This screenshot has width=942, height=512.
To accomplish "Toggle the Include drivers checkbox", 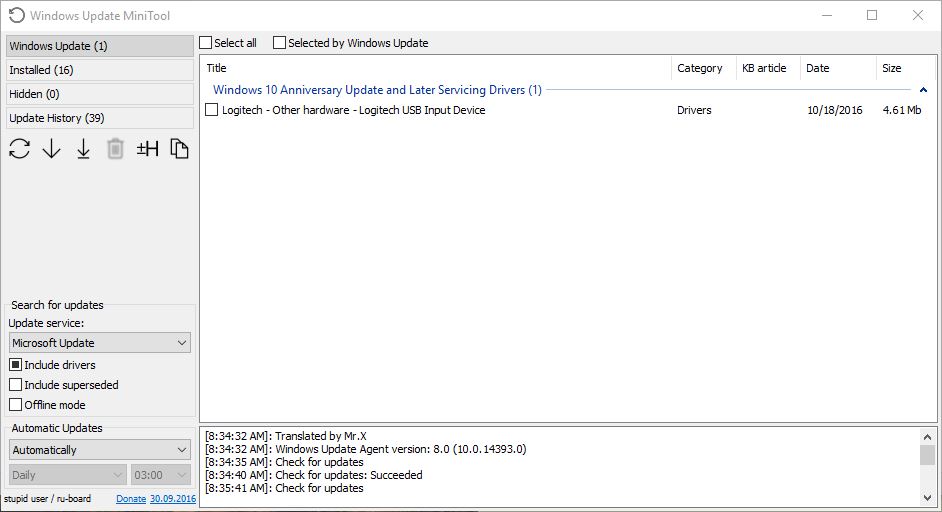I will 16,365.
